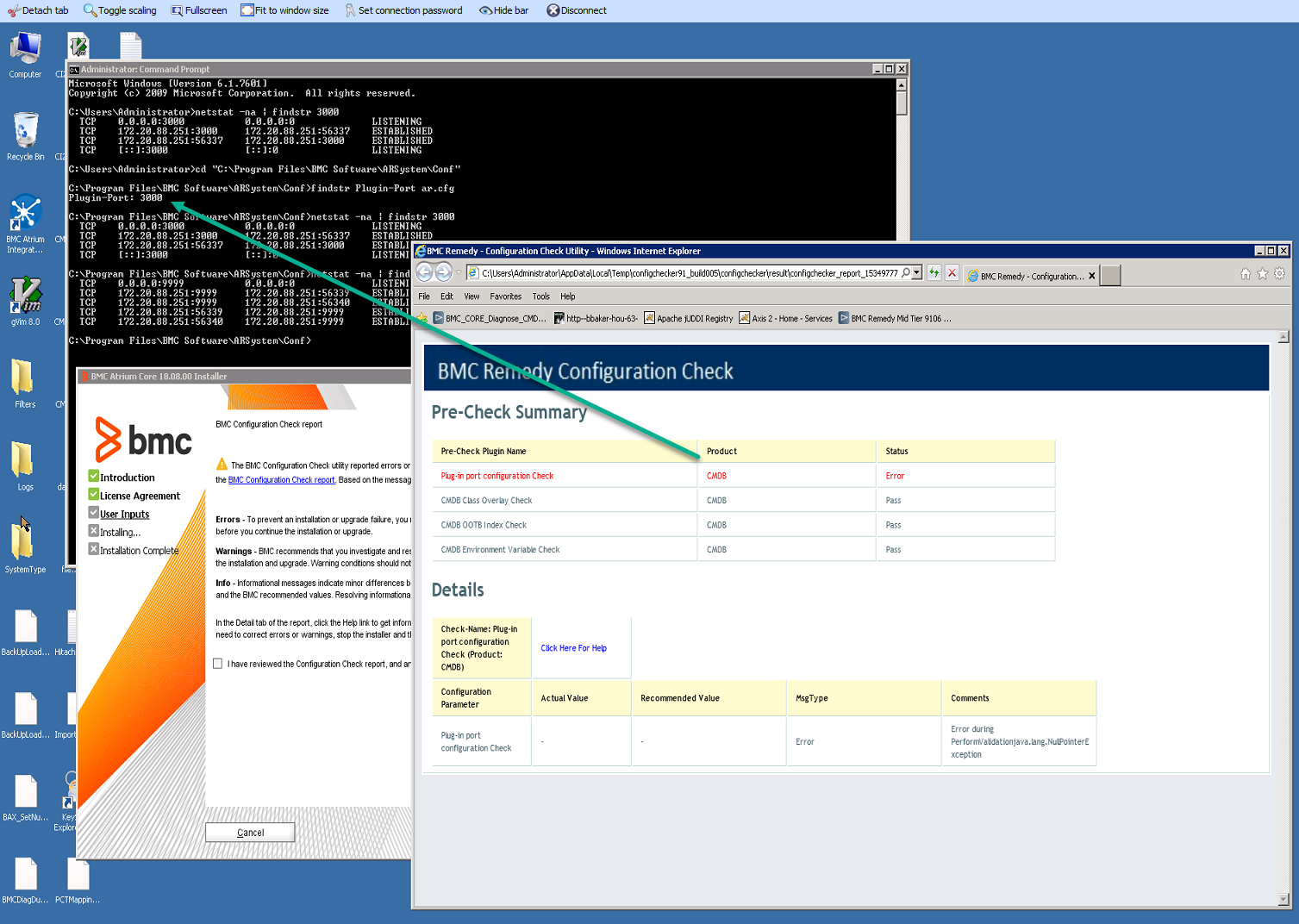Click Set connection password
The height and width of the screenshot is (924, 1299).
click(x=403, y=10)
